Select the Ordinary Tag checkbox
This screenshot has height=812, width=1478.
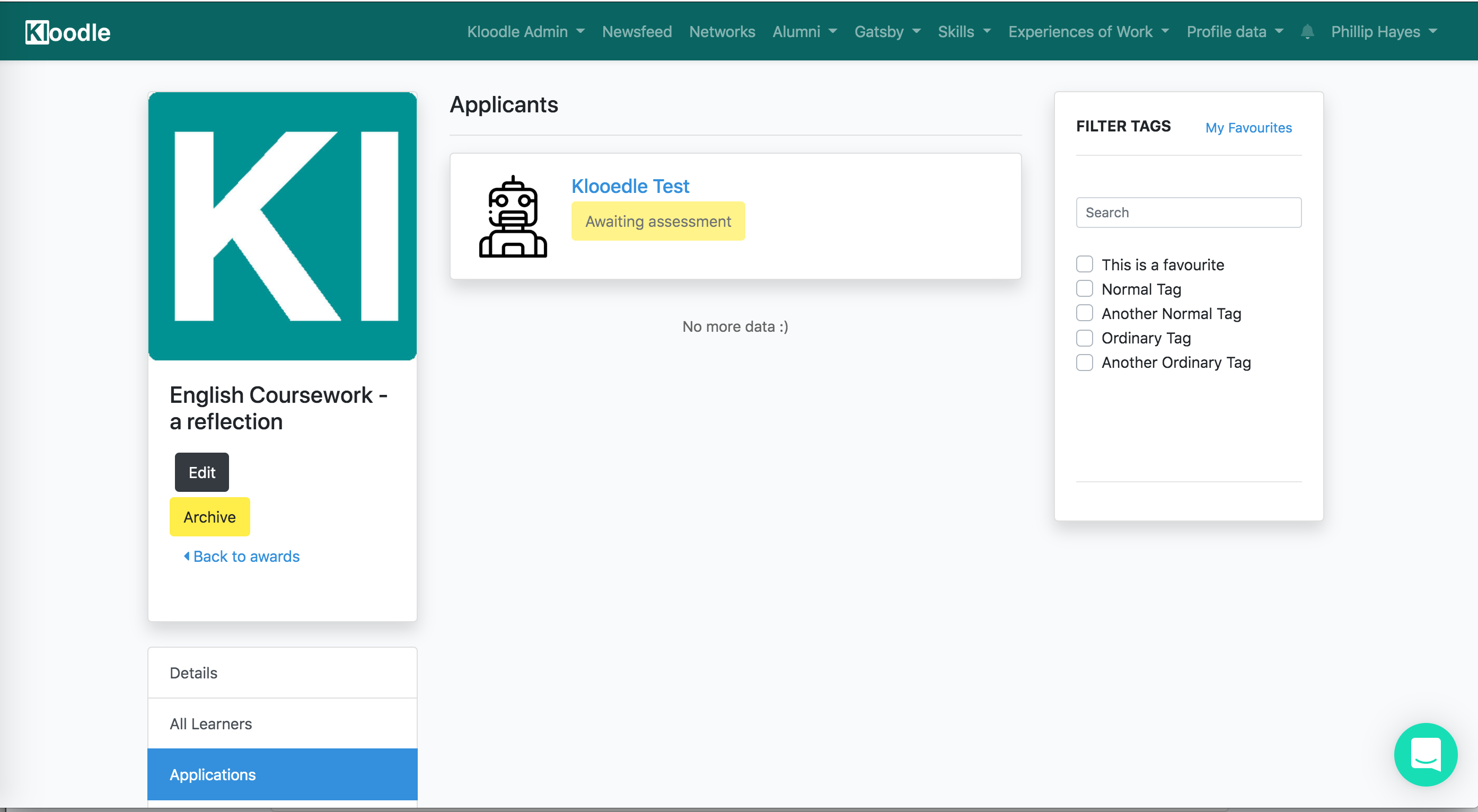[x=1085, y=338]
